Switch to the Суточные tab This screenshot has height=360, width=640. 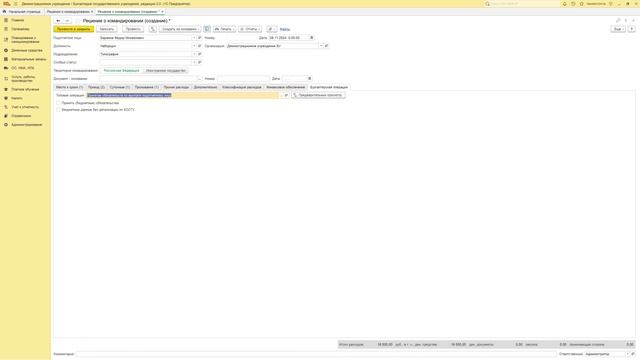click(x=120, y=87)
